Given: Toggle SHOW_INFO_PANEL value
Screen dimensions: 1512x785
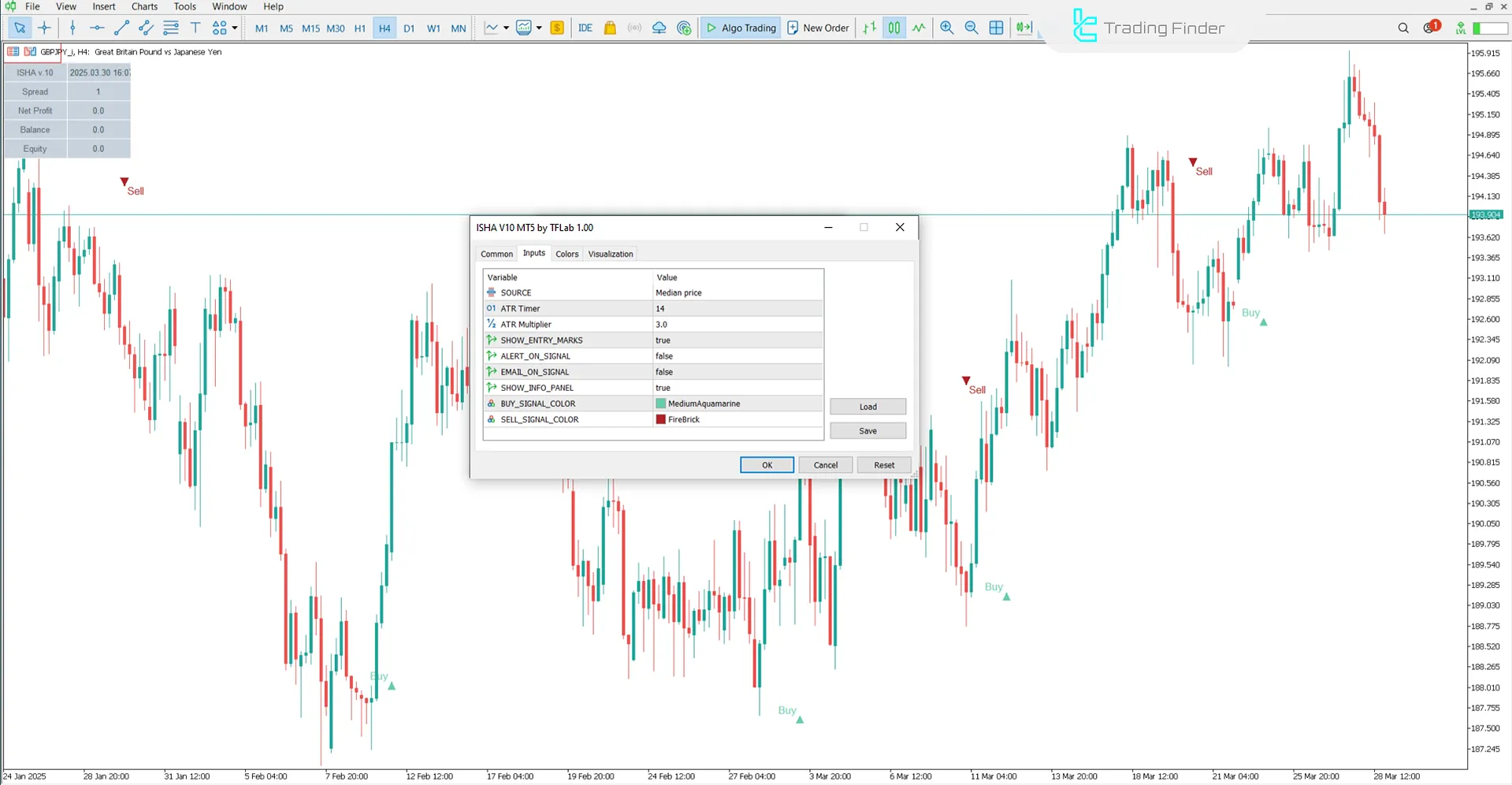Looking at the screenshot, I should click(x=664, y=387).
